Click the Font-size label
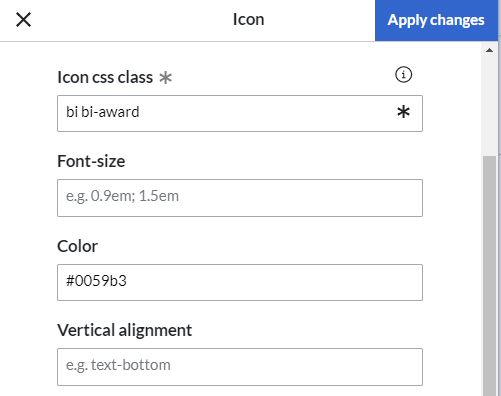Image resolution: width=501 pixels, height=396 pixels. [x=91, y=161]
